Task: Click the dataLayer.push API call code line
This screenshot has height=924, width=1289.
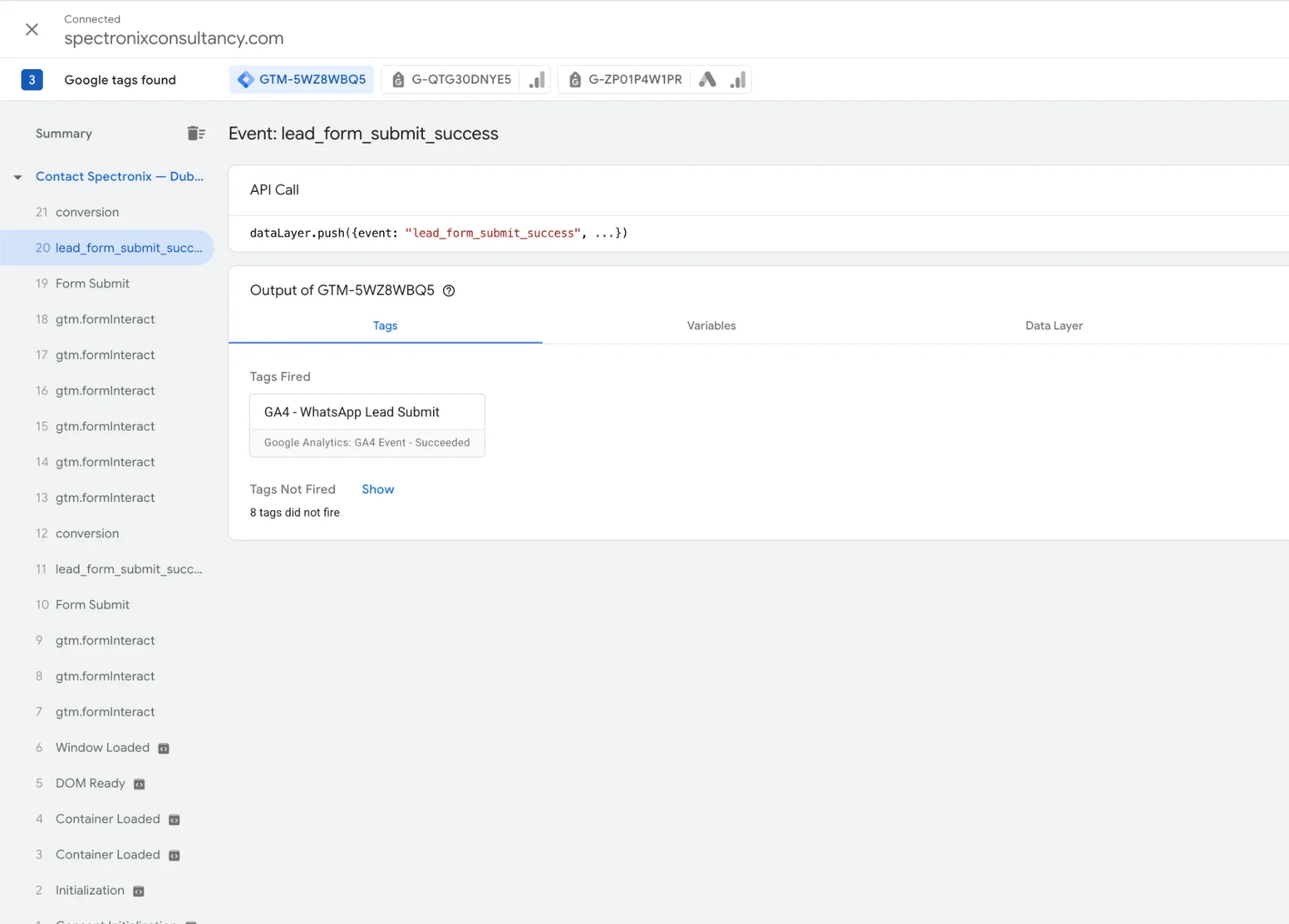Action: coord(438,233)
